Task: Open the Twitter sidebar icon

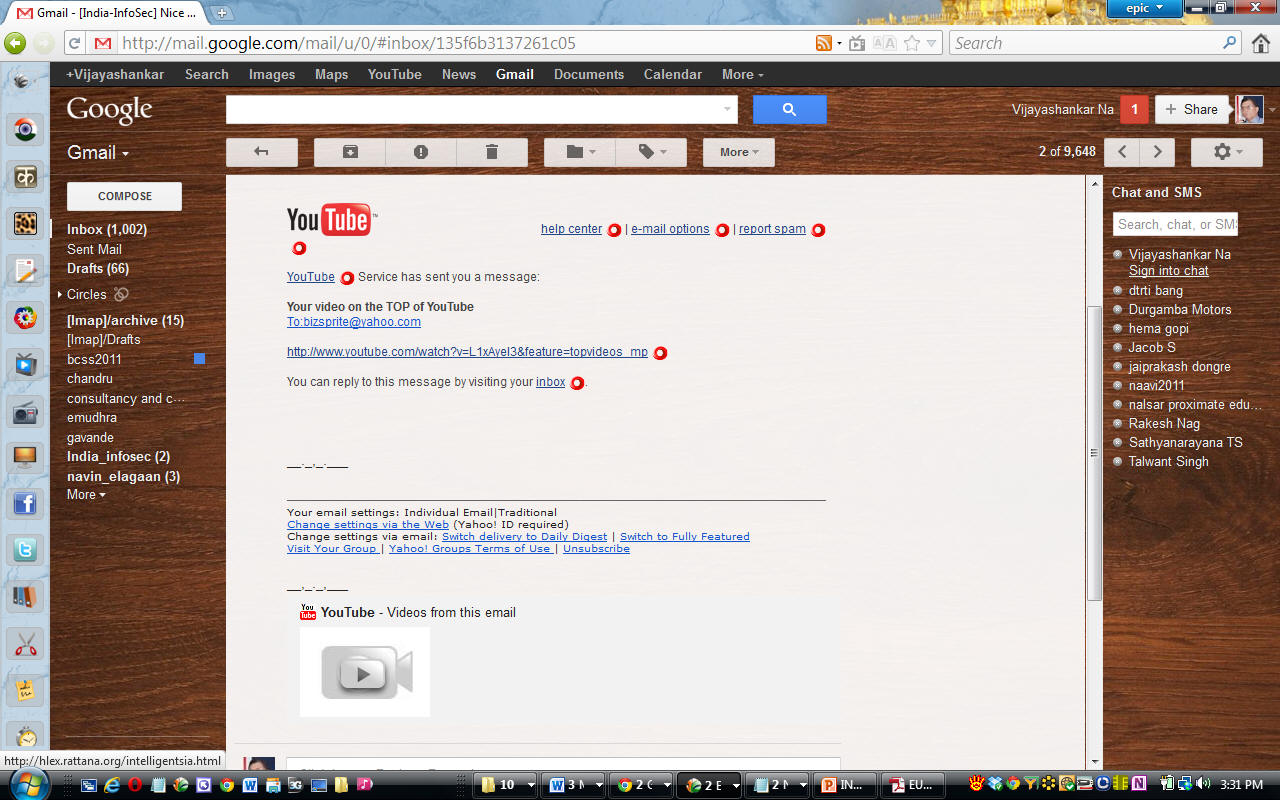Action: point(25,549)
